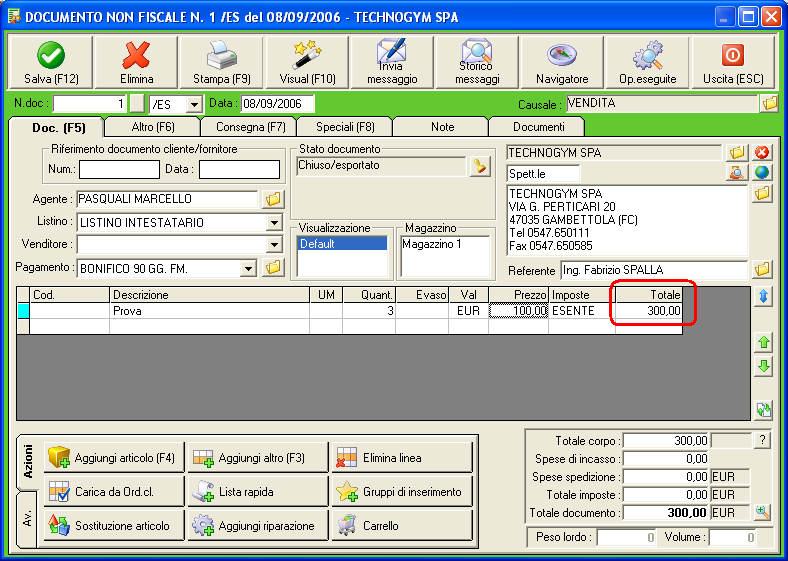The image size is (788, 561).
Task: Click the globe icon next to Spett.le
Action: [762, 172]
